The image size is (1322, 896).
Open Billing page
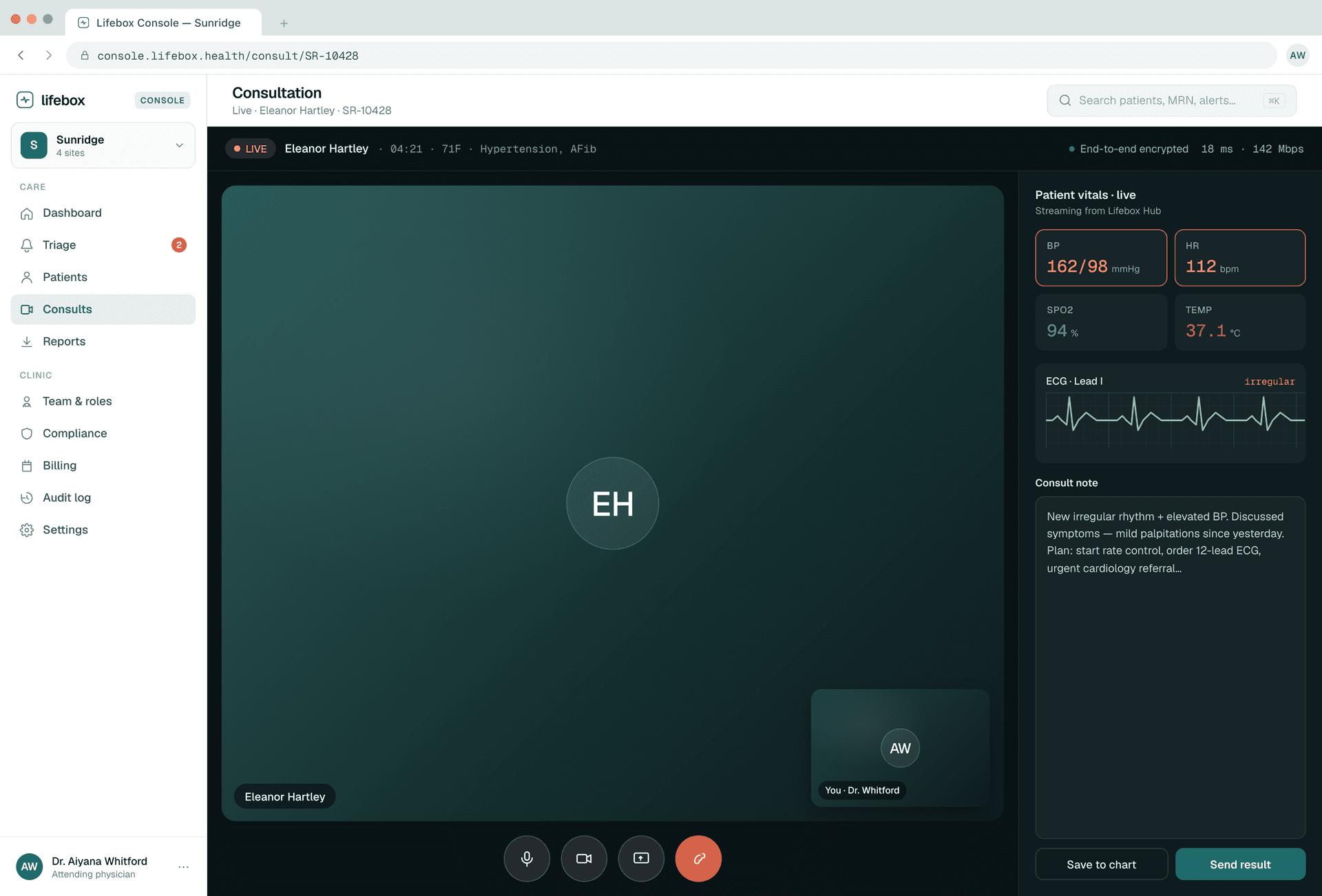(103, 466)
